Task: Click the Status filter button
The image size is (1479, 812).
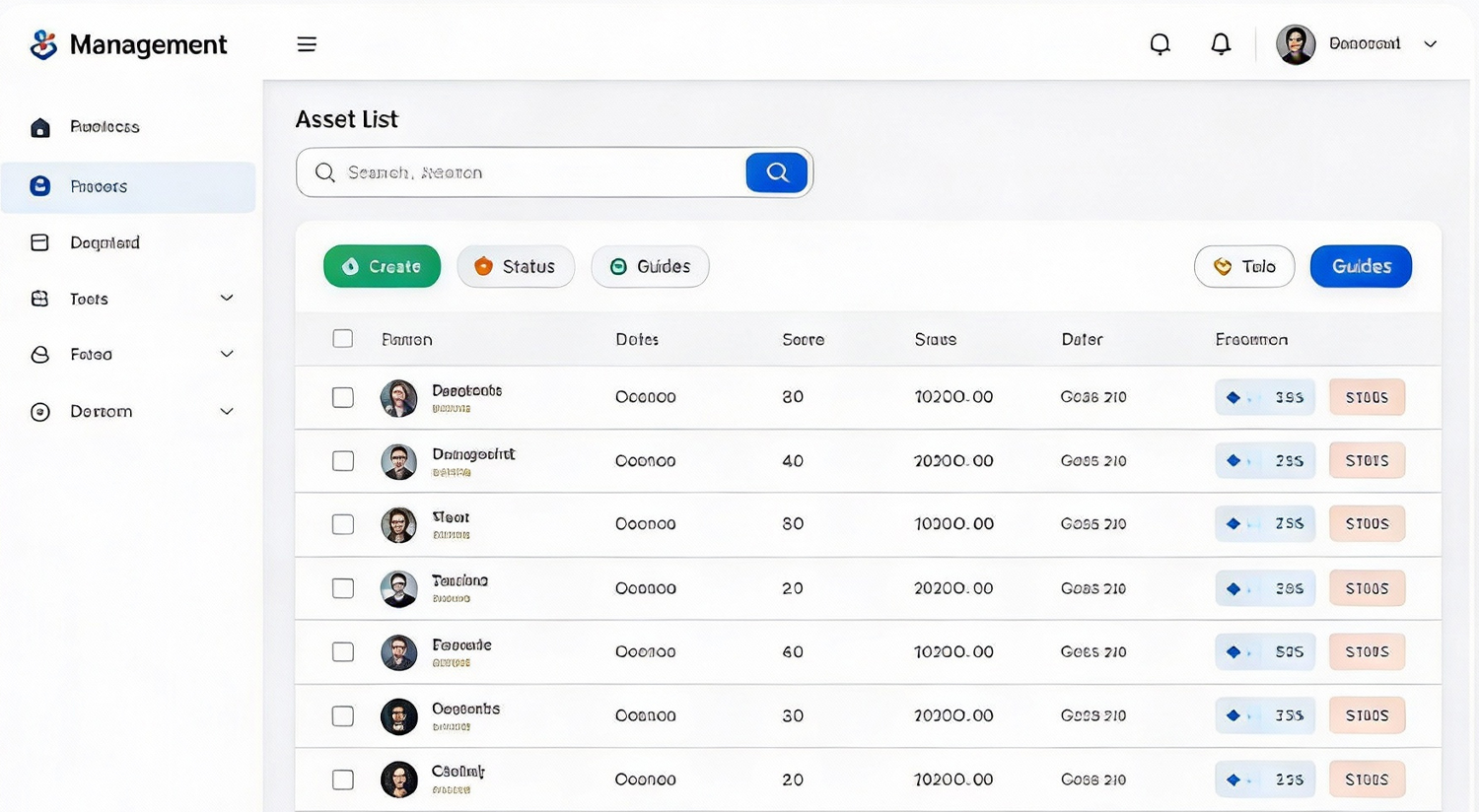Action: [516, 266]
